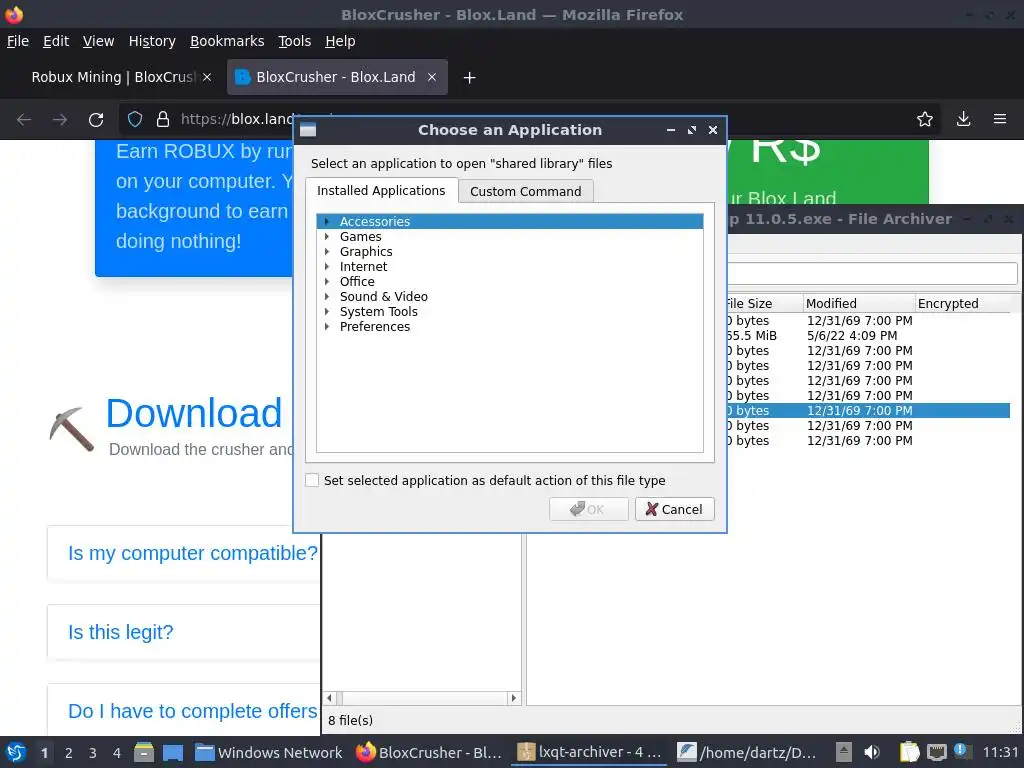Screen dimensions: 1024x768
Task: Open the Help menu in Firefox
Action: (340, 41)
